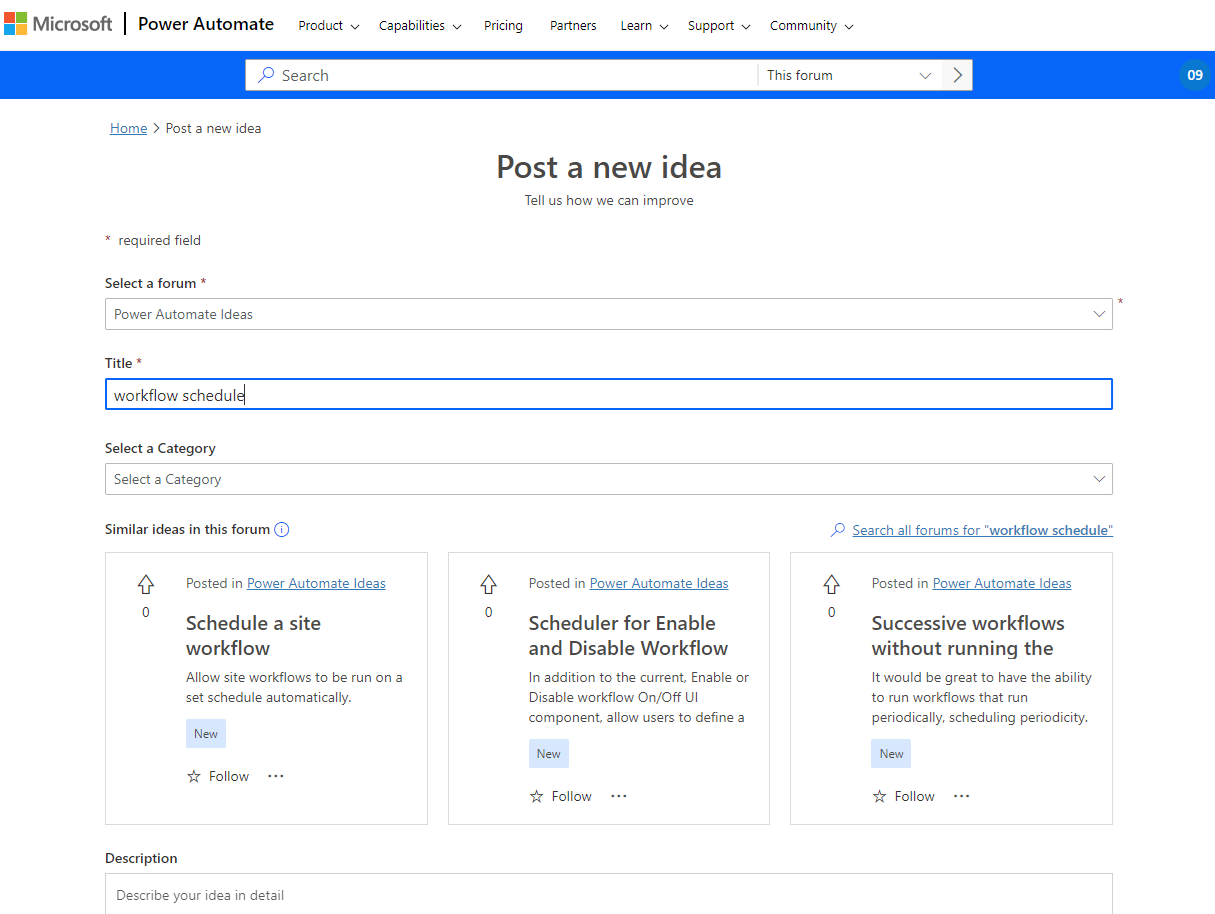Viewport: 1215px width, 914px height.
Task: Expand the 'This forum' search scope dropdown
Action: pos(849,75)
